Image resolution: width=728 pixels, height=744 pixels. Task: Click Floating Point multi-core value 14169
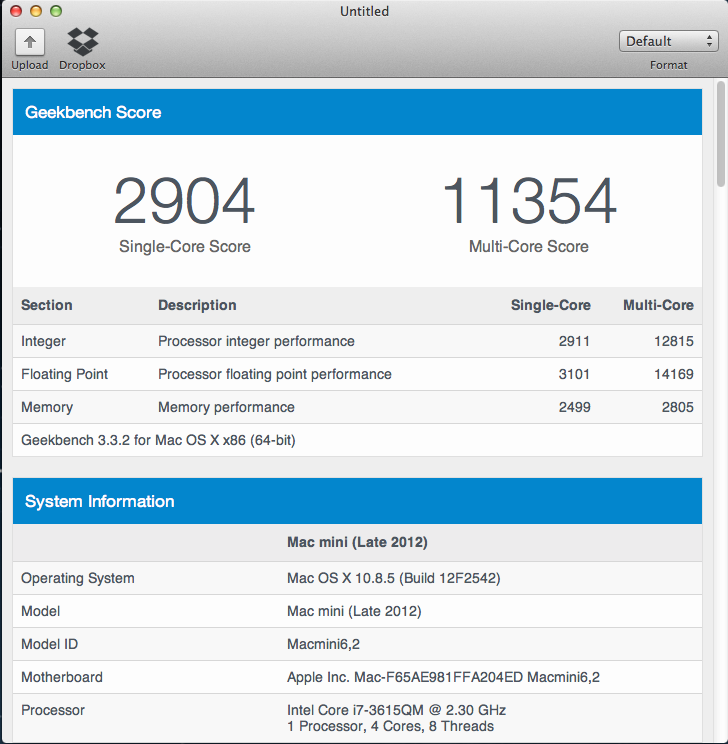[674, 374]
